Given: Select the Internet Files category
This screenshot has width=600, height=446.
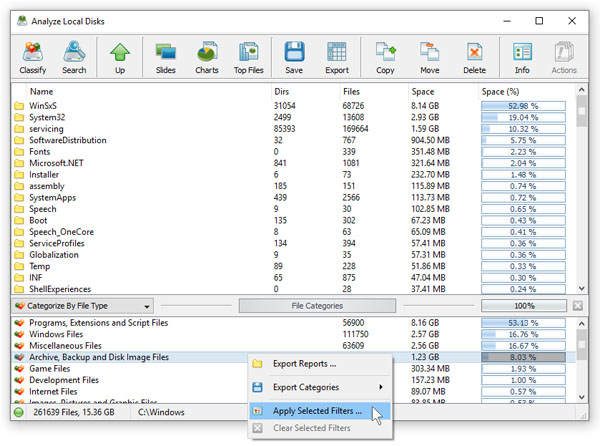Looking at the screenshot, I should (x=293, y=392).
